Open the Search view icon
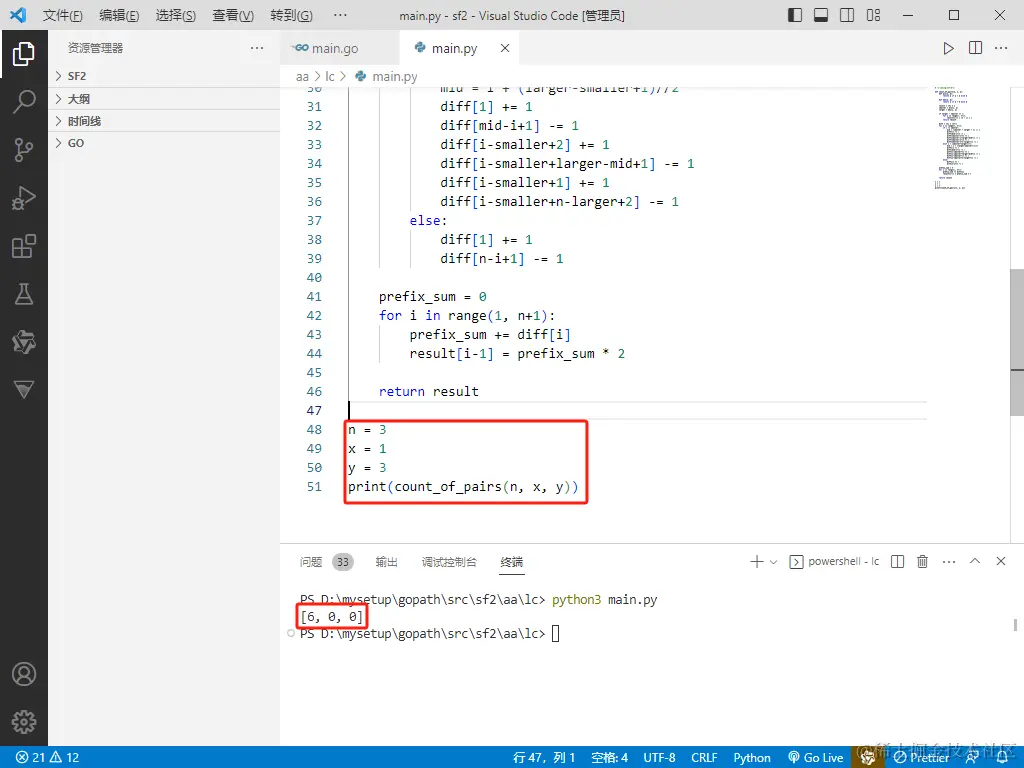This screenshot has width=1024, height=768. tap(24, 102)
